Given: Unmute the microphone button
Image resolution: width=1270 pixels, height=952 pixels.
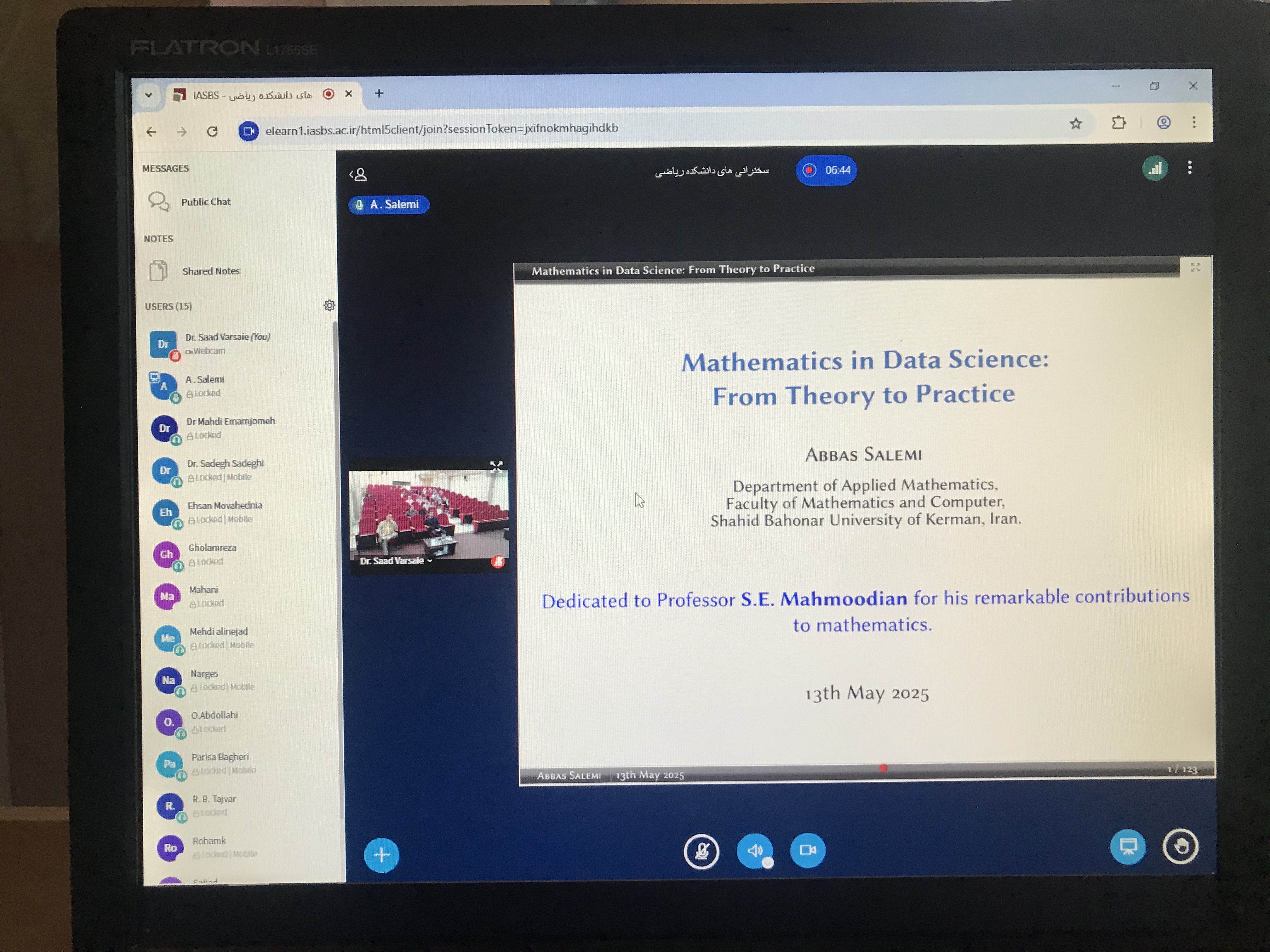Looking at the screenshot, I should (701, 851).
